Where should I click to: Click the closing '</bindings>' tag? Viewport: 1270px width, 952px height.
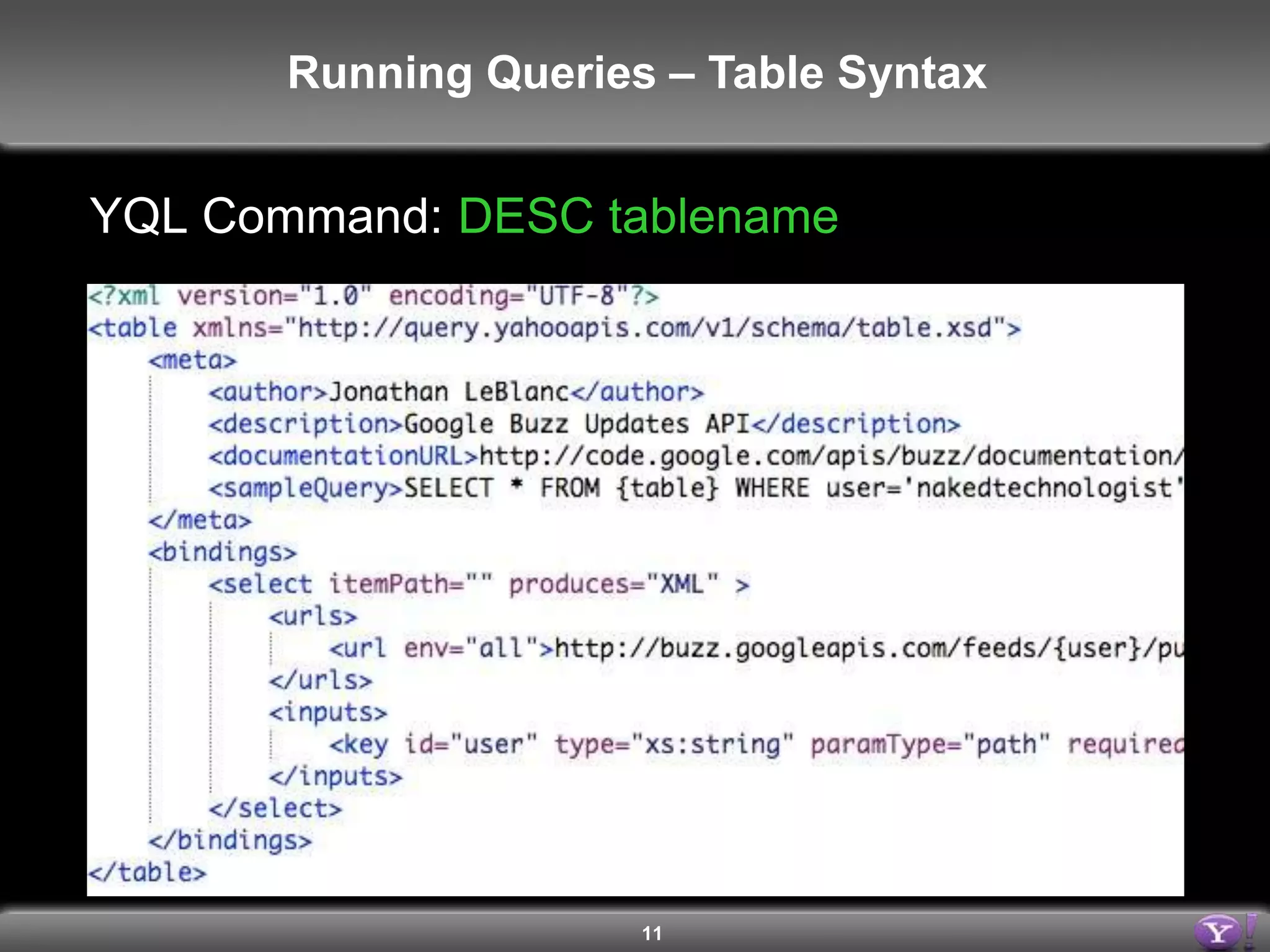(230, 841)
